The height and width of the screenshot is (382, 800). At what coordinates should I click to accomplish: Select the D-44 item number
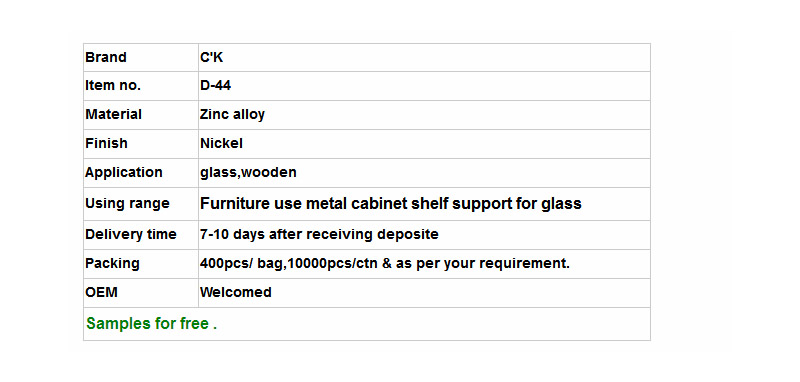215,86
